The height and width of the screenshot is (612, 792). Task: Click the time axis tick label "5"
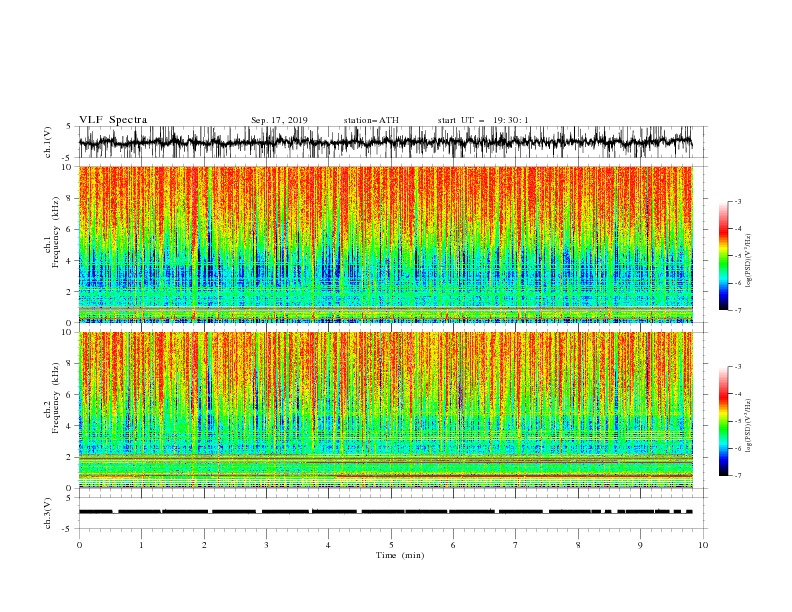(x=391, y=545)
